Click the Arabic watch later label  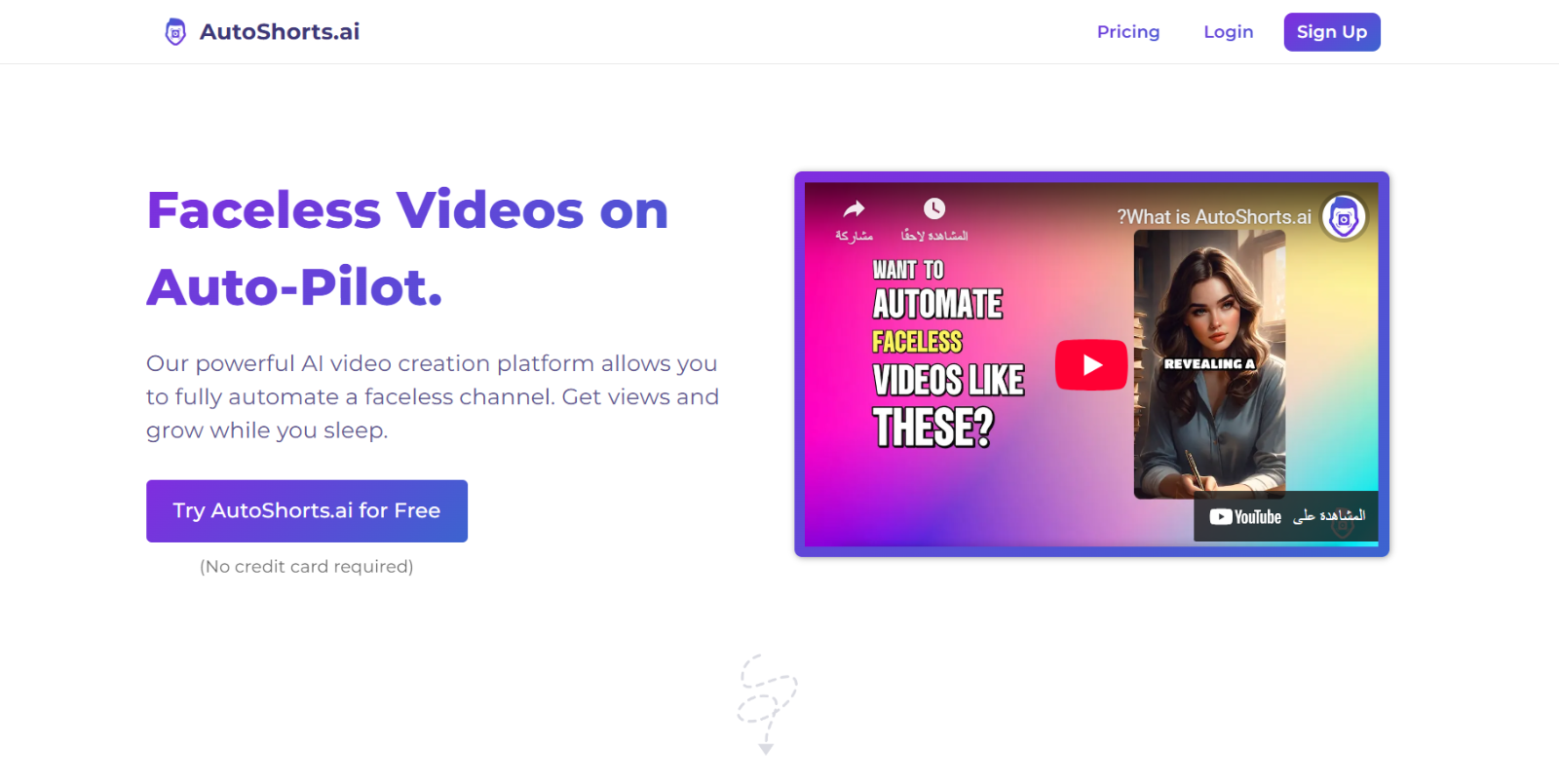pyautogui.click(x=934, y=236)
